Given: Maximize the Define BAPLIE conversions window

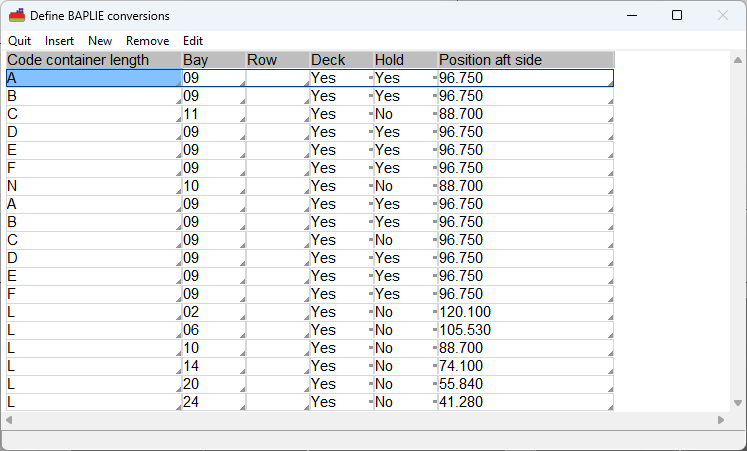Looking at the screenshot, I should 677,15.
